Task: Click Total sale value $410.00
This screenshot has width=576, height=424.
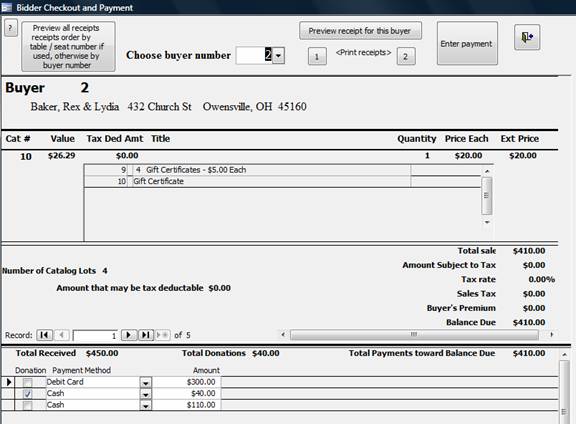Action: click(529, 251)
